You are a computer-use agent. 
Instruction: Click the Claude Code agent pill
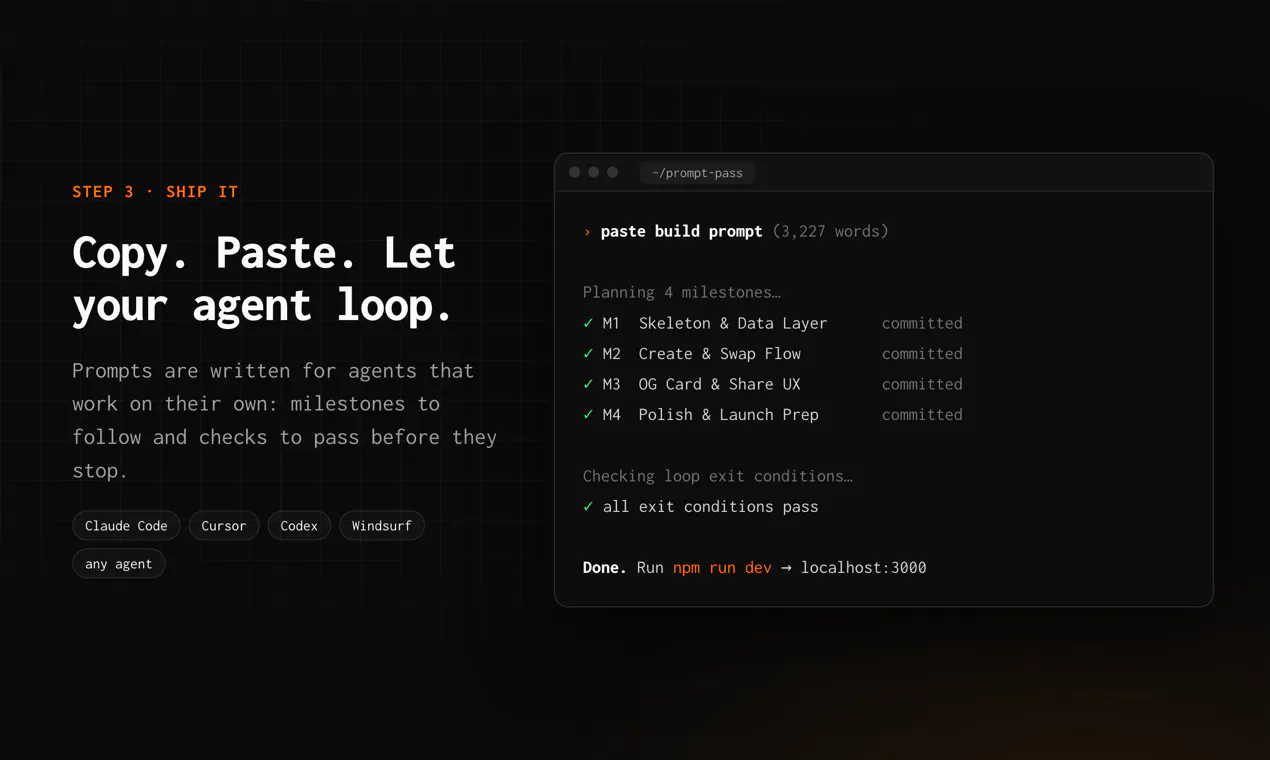pyautogui.click(x=126, y=526)
